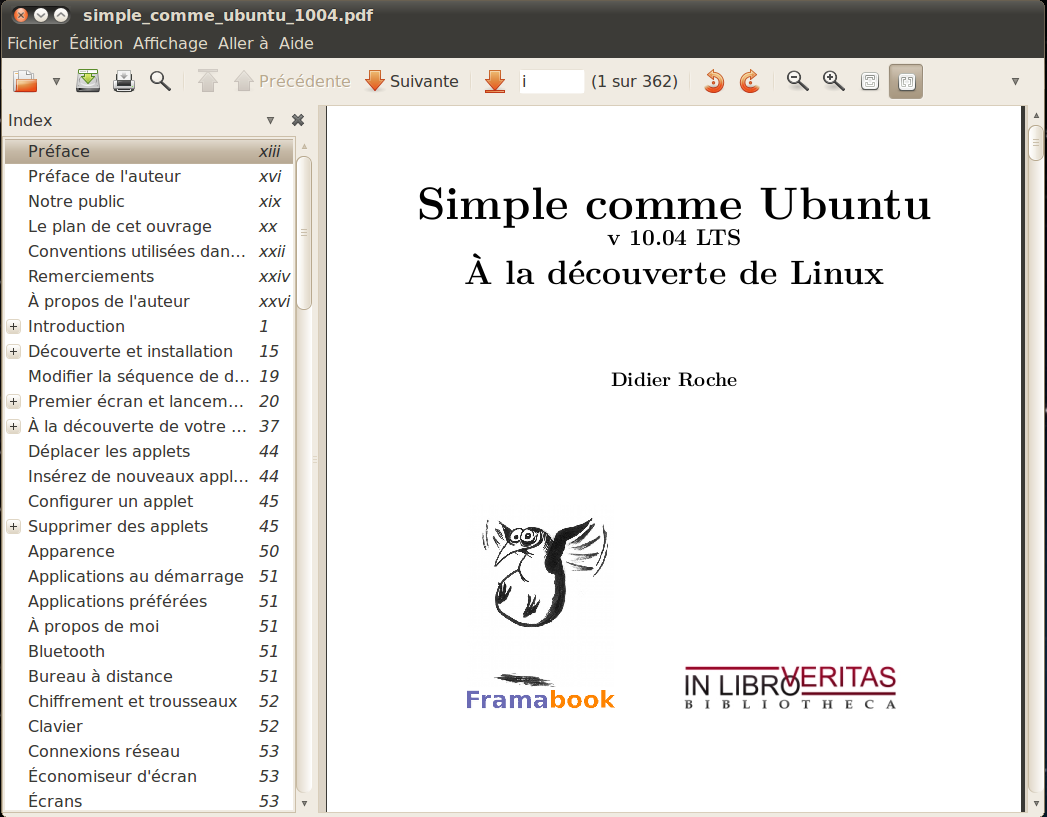
Task: Expand the Introduction section in index
Action: pyautogui.click(x=13, y=326)
